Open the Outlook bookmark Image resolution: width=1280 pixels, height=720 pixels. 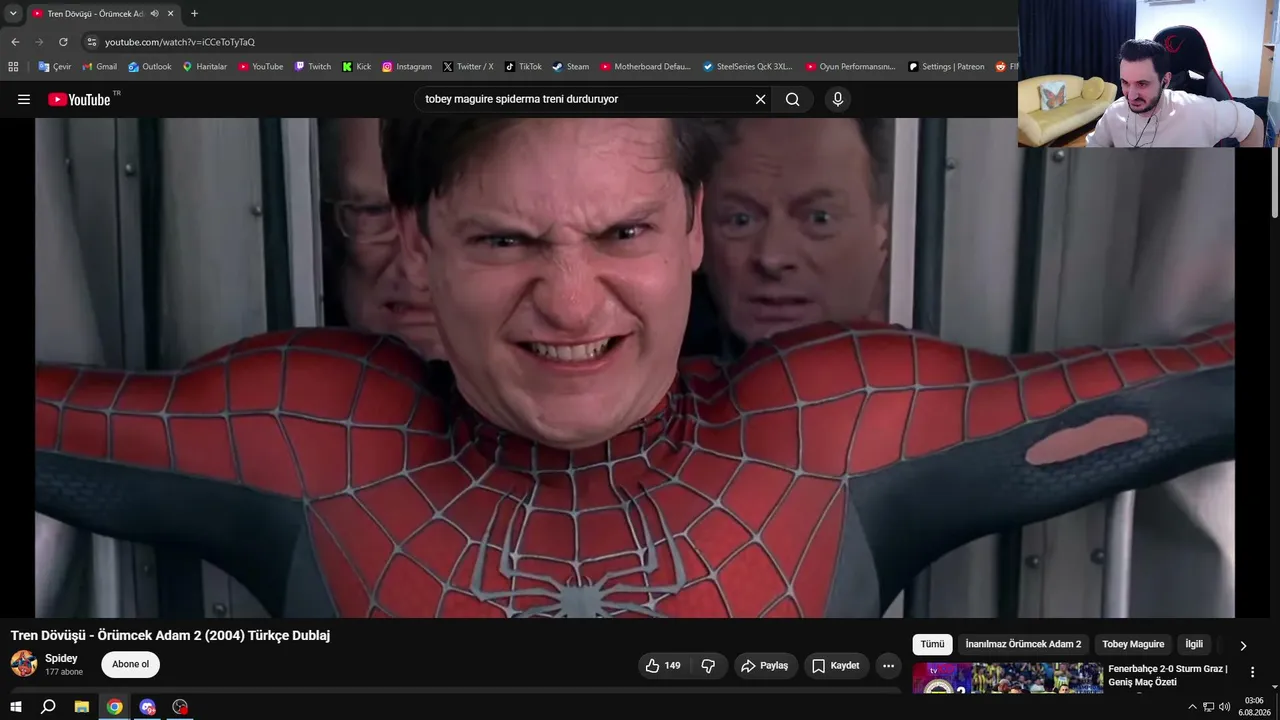(149, 67)
